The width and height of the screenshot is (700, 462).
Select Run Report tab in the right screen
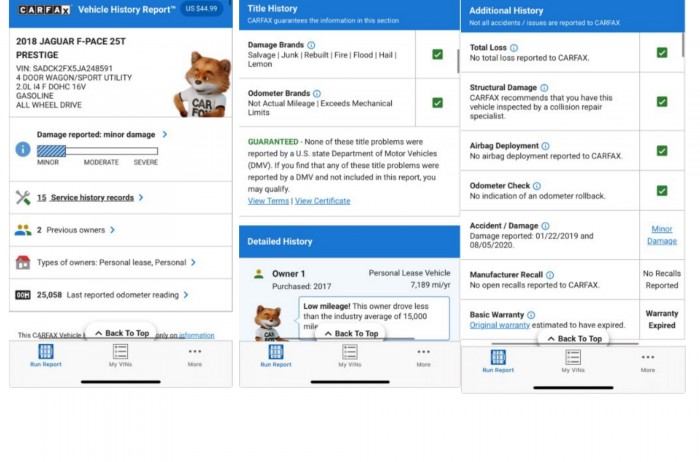(498, 361)
